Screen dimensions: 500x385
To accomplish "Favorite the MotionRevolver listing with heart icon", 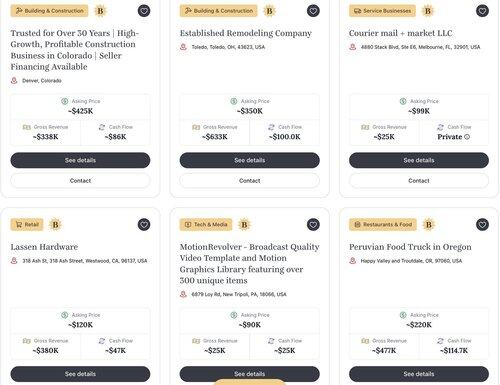I will (x=313, y=224).
